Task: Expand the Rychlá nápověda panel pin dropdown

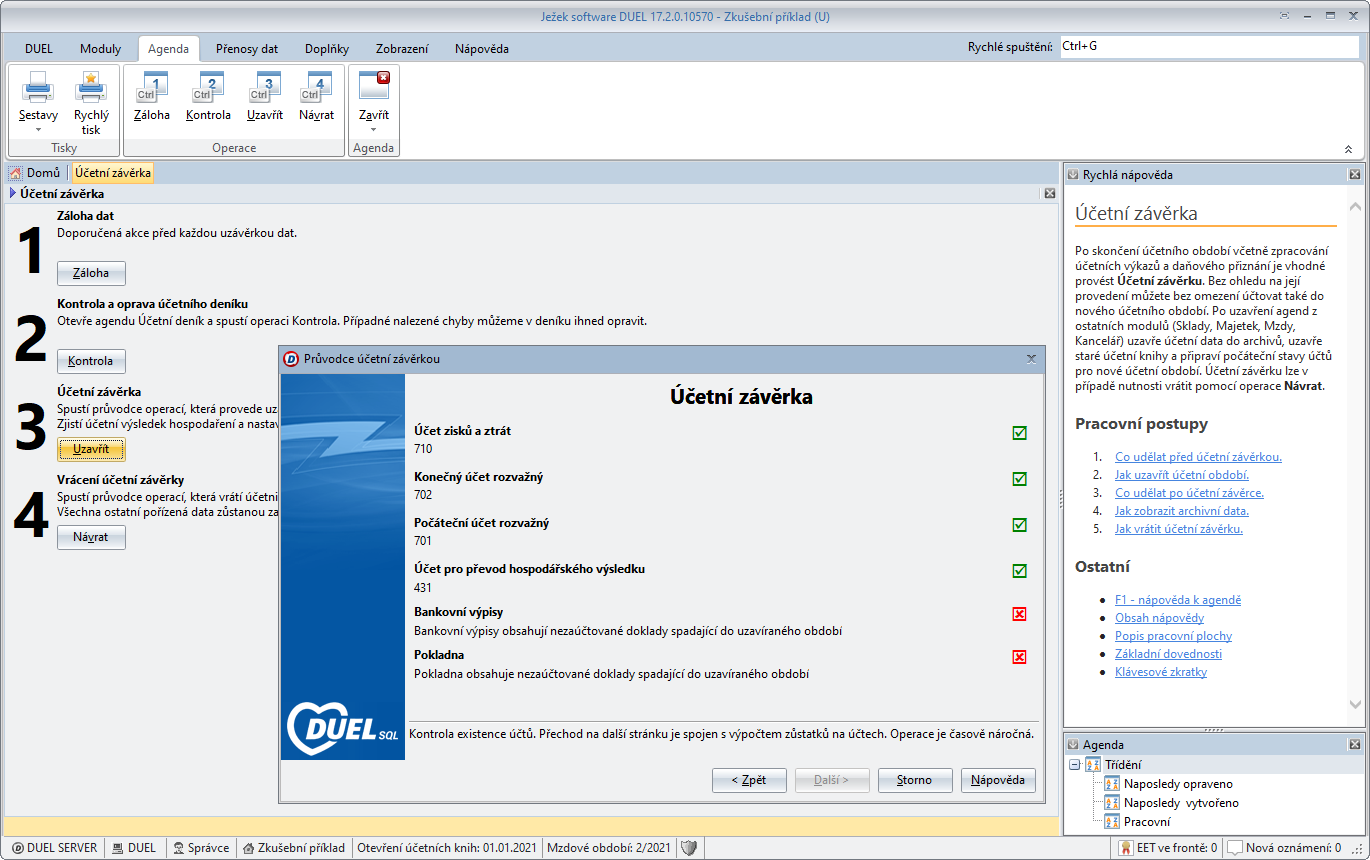Action: click(1073, 175)
